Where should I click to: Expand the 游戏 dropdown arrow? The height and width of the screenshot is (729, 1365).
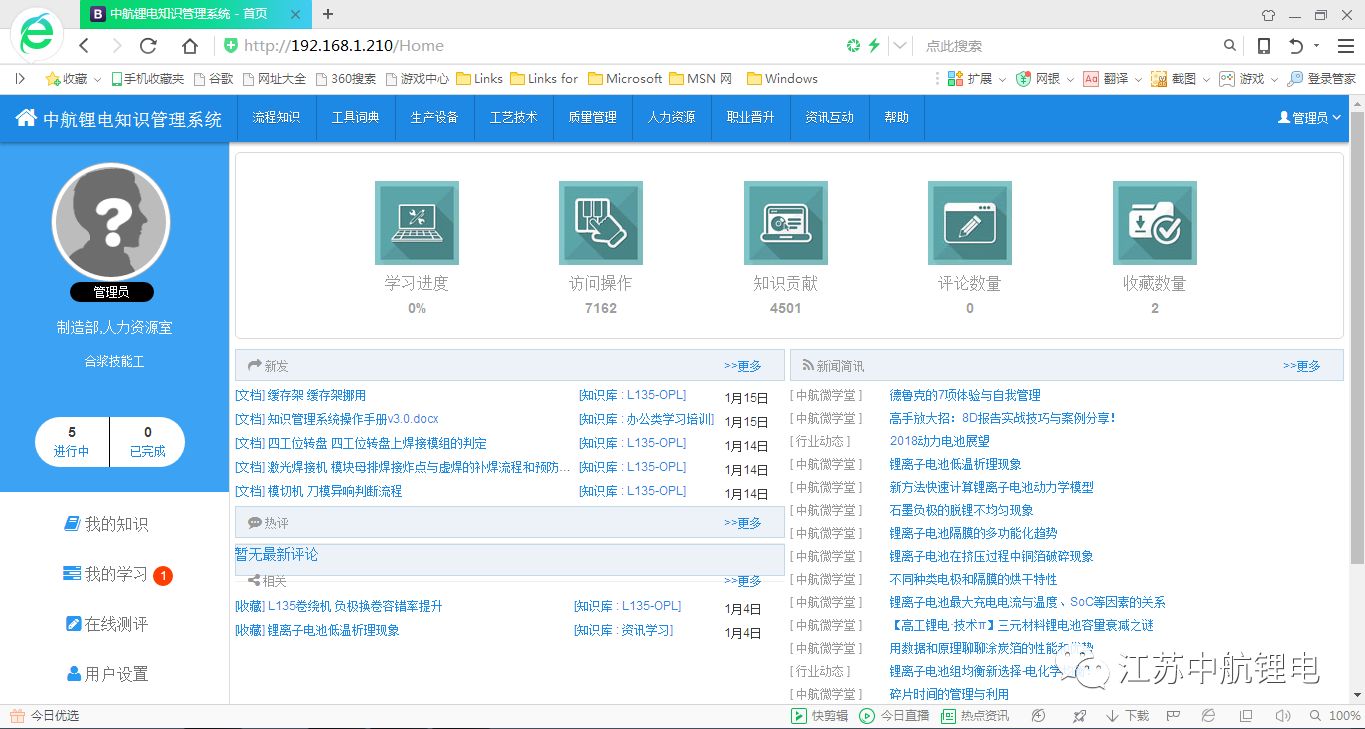click(x=1275, y=79)
